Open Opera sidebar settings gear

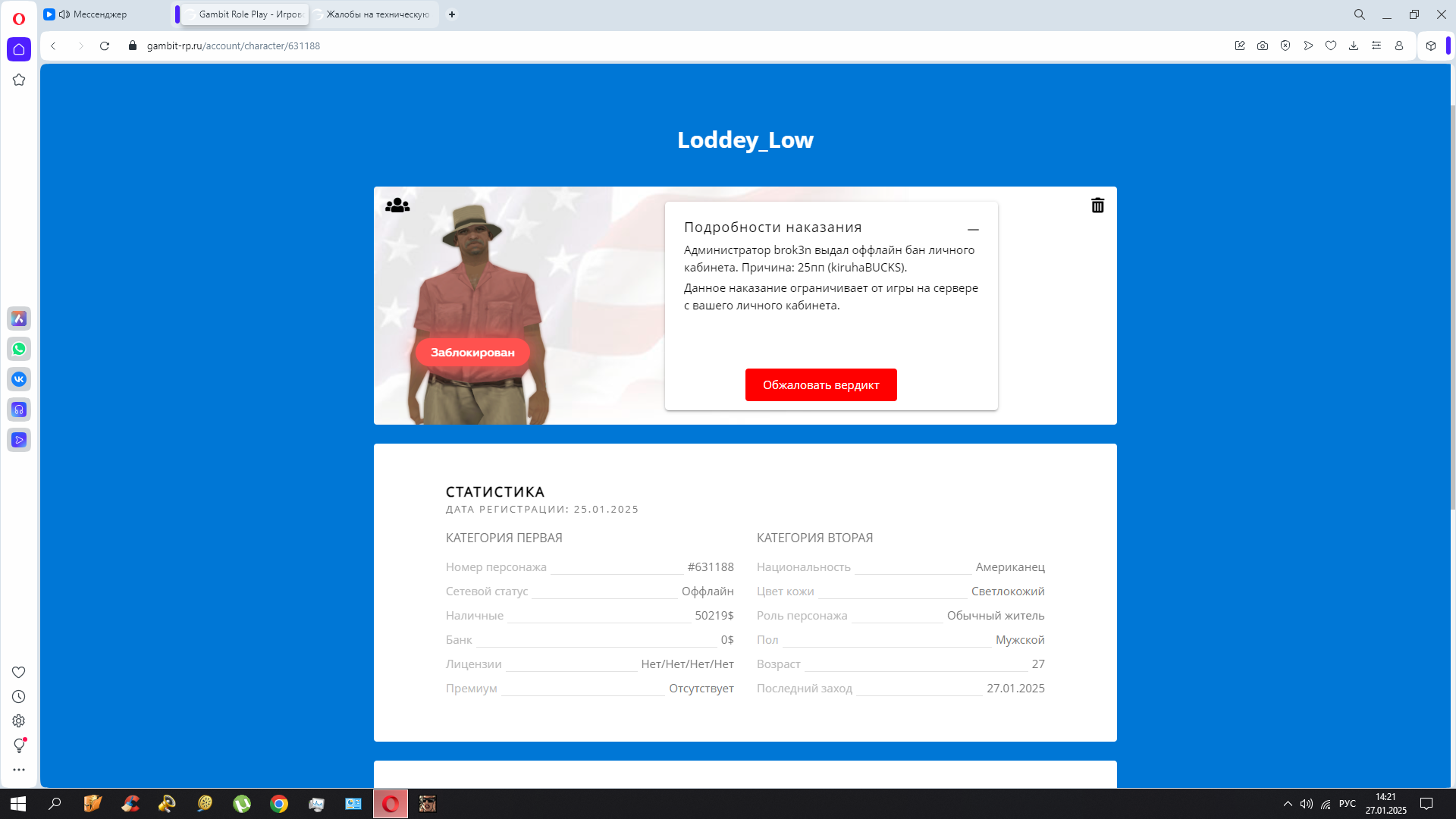19,721
